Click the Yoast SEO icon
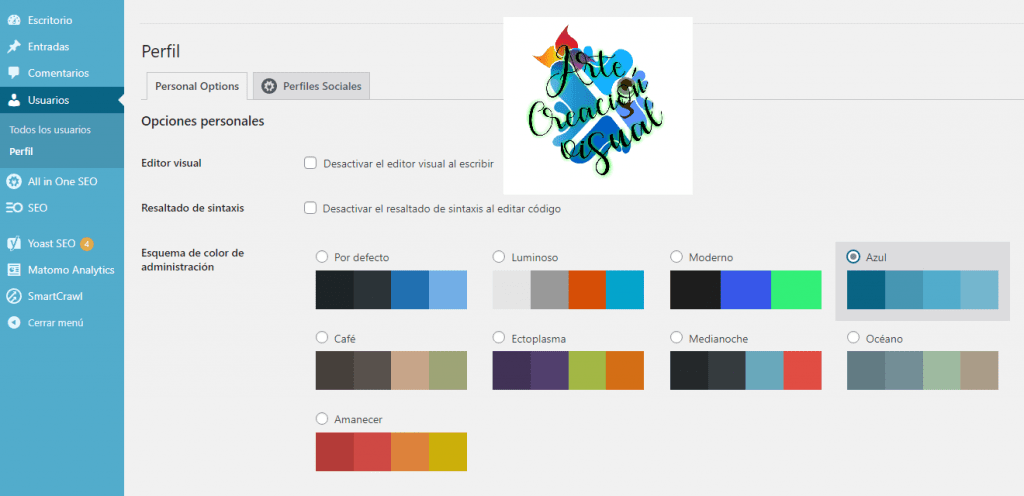 click(x=14, y=243)
